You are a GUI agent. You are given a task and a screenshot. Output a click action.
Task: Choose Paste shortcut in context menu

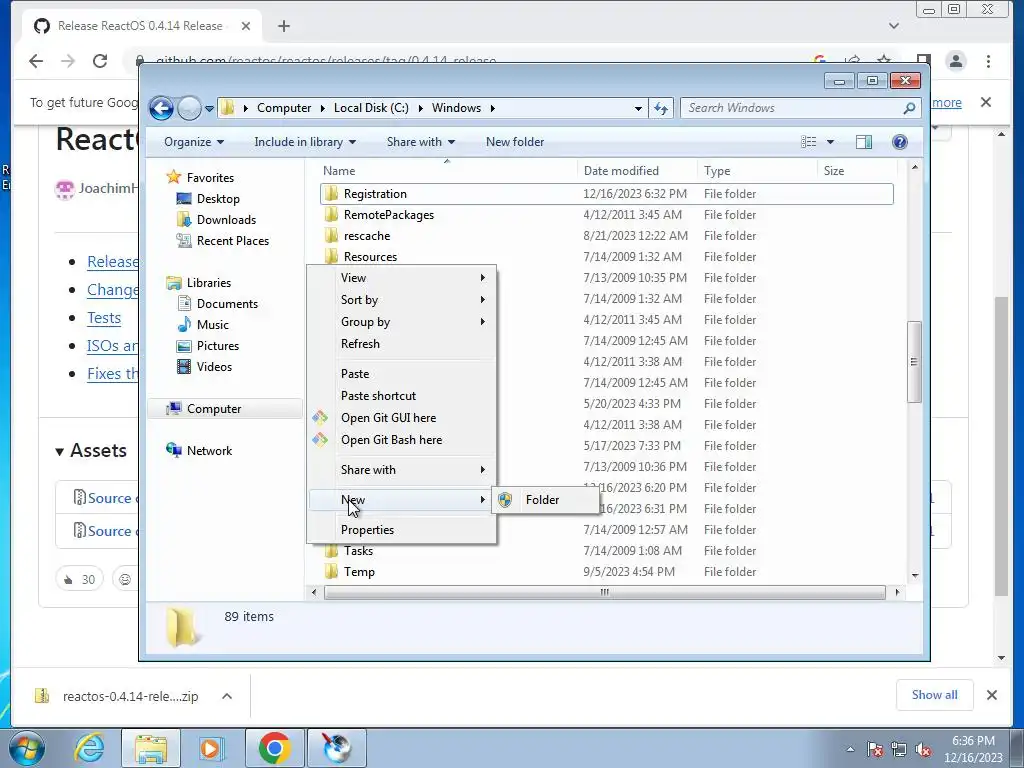tap(402, 396)
